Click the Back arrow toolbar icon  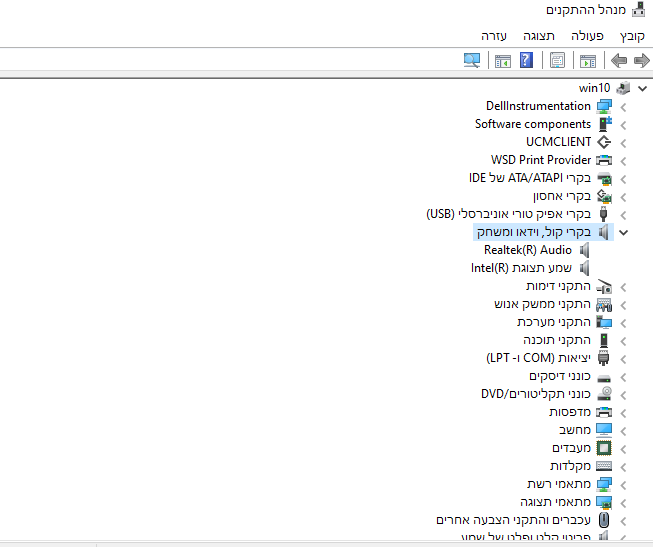pos(619,60)
